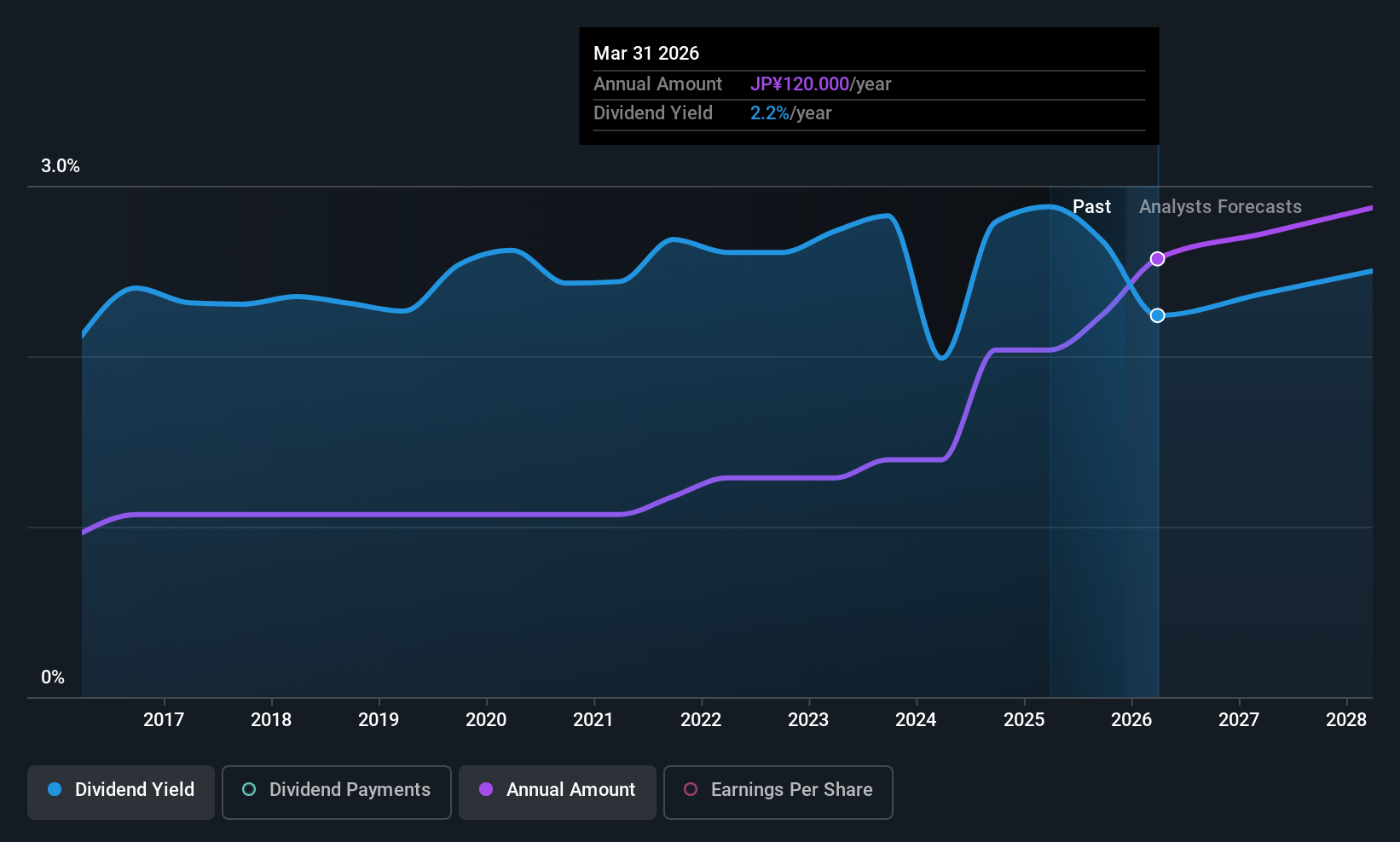
Task: Select the purple Annual Amount data point marker
Action: tap(1157, 259)
